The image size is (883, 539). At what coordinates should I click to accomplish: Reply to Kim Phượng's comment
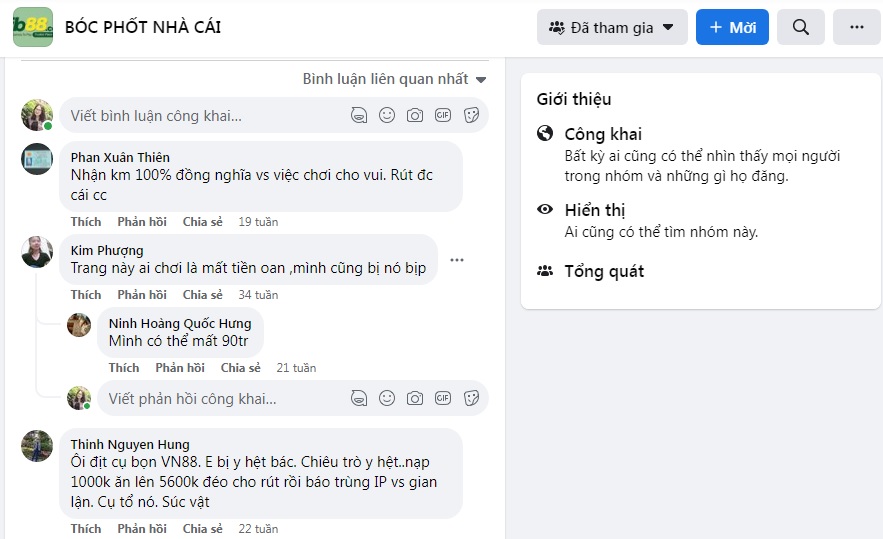[x=142, y=295]
